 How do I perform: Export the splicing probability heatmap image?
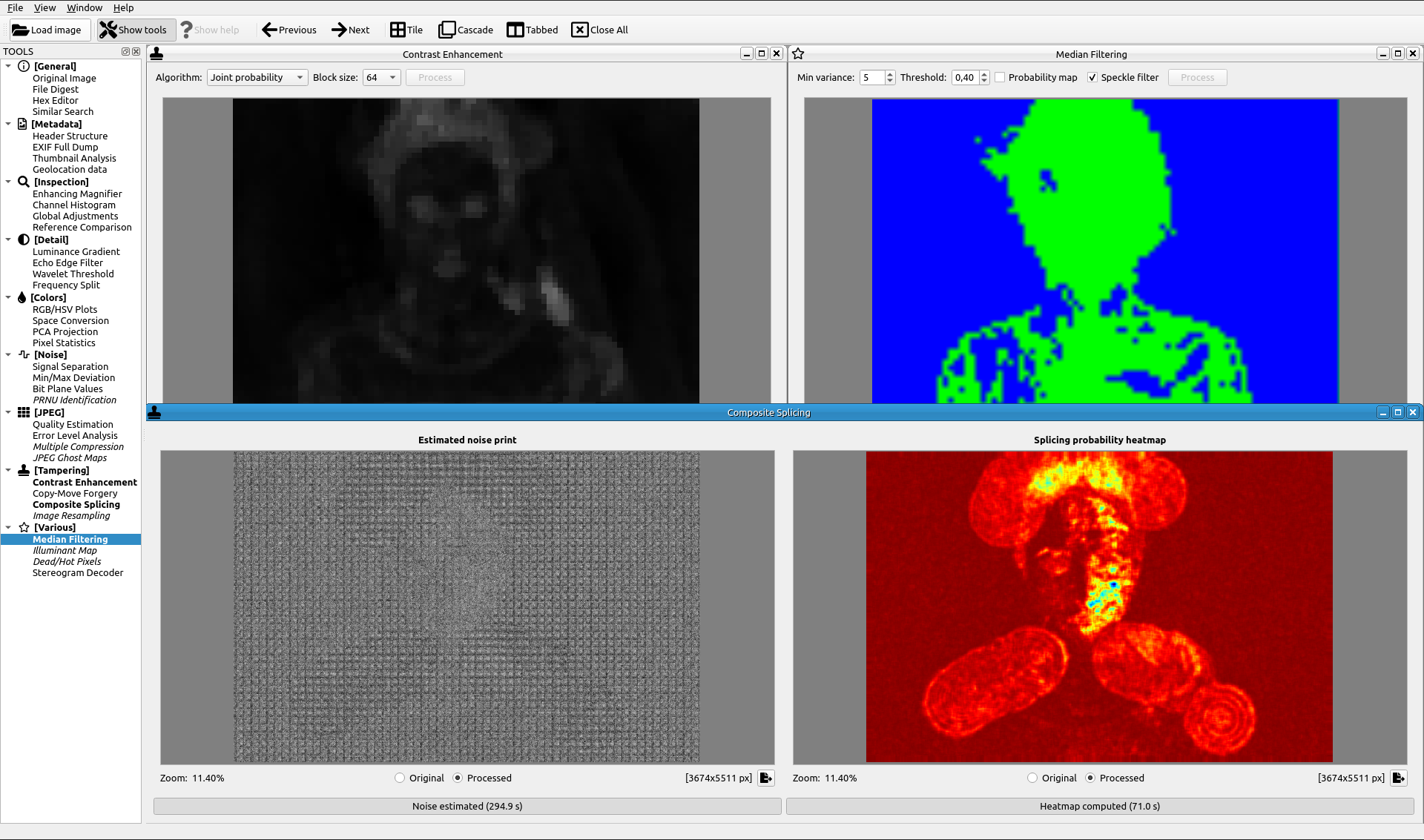click(1399, 778)
